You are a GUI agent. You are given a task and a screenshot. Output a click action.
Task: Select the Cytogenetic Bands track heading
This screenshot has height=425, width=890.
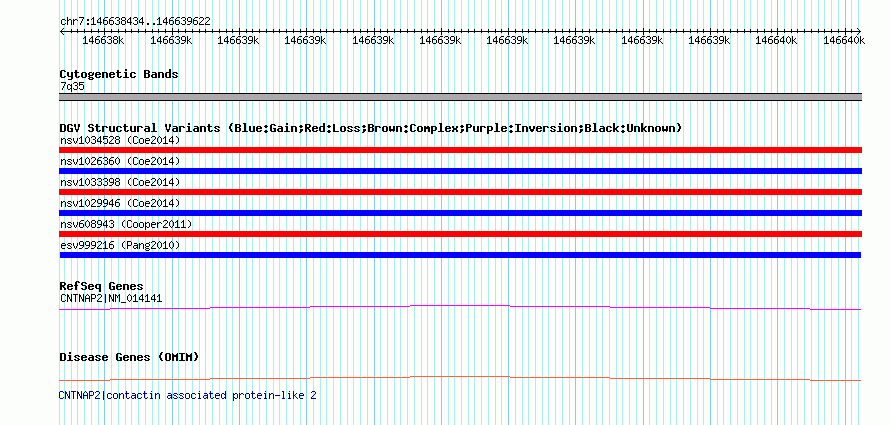[x=119, y=74]
